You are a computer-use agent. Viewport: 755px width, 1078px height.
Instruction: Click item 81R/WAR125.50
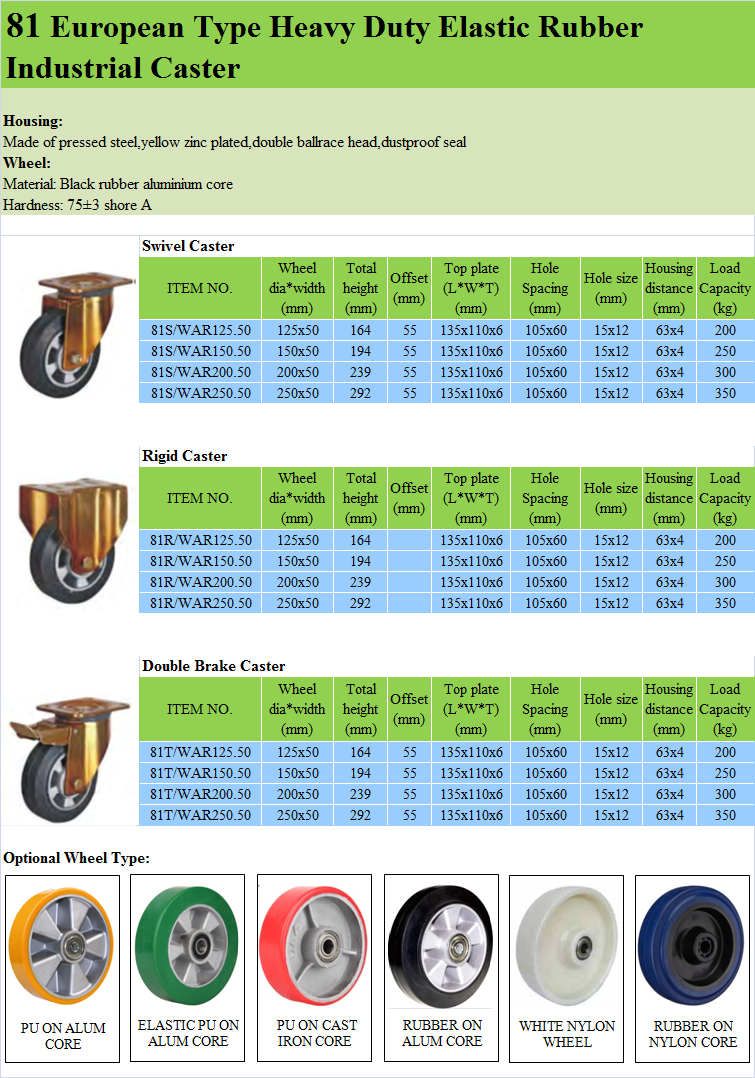(x=200, y=540)
